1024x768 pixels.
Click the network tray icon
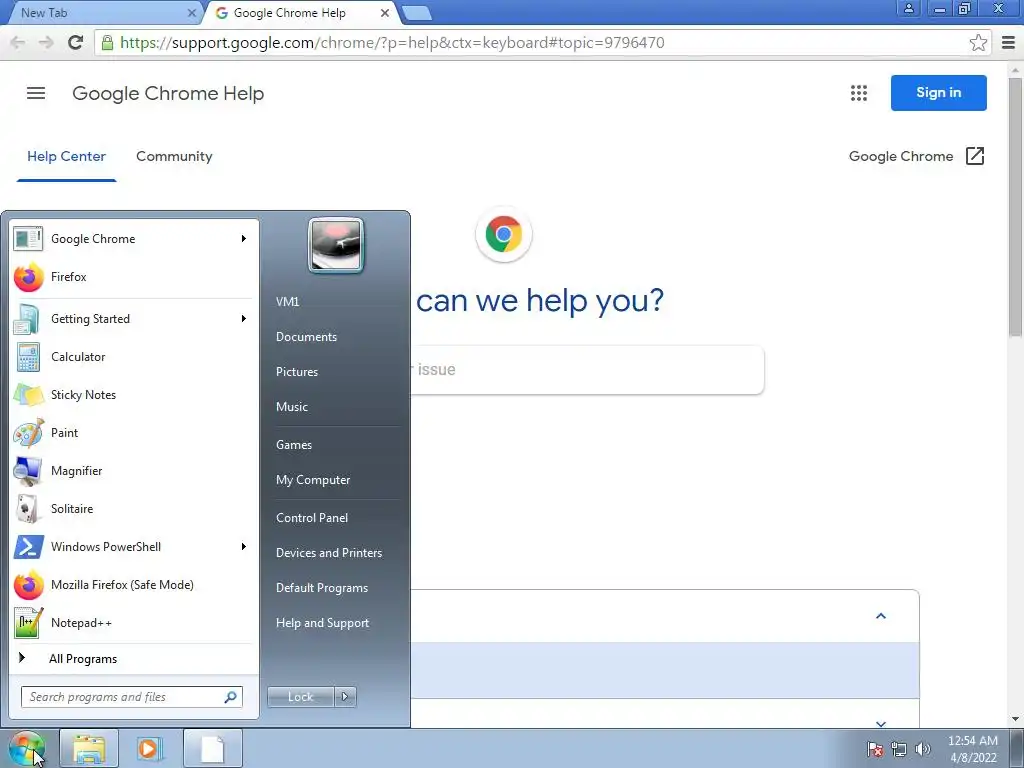(899, 749)
